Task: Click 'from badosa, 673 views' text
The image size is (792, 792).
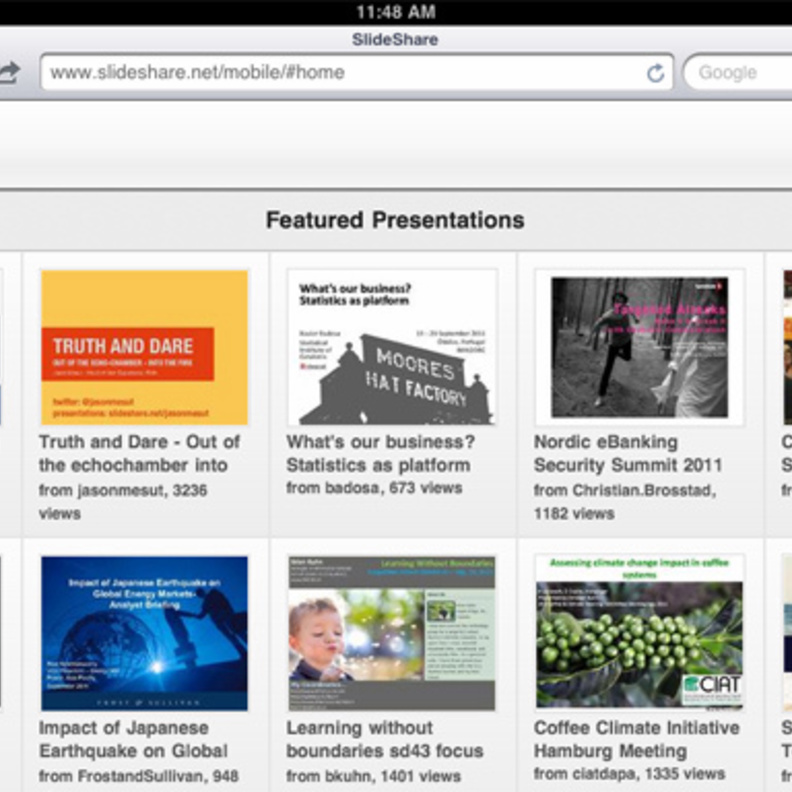Action: pos(374,488)
